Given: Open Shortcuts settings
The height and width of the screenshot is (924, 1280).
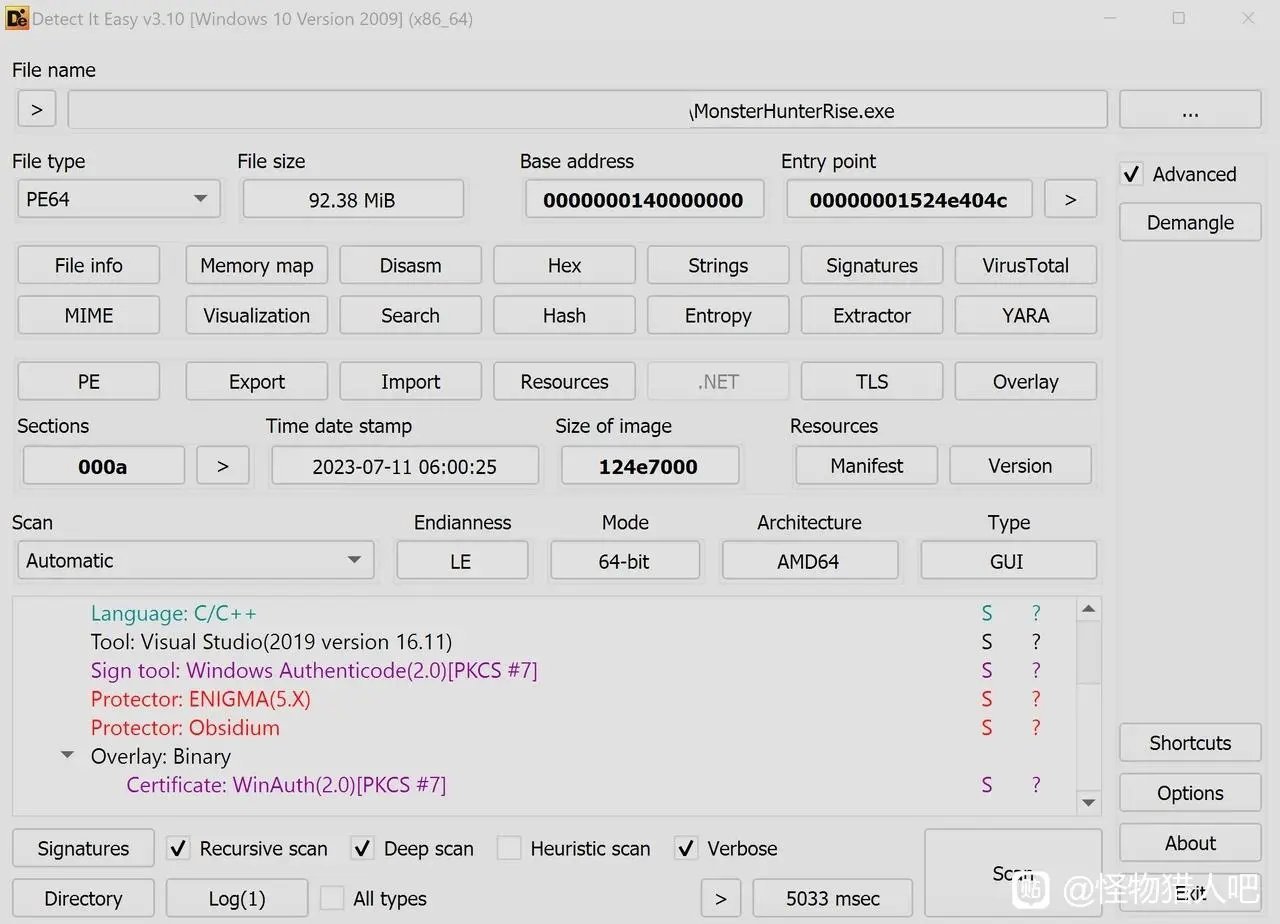Looking at the screenshot, I should (1190, 743).
